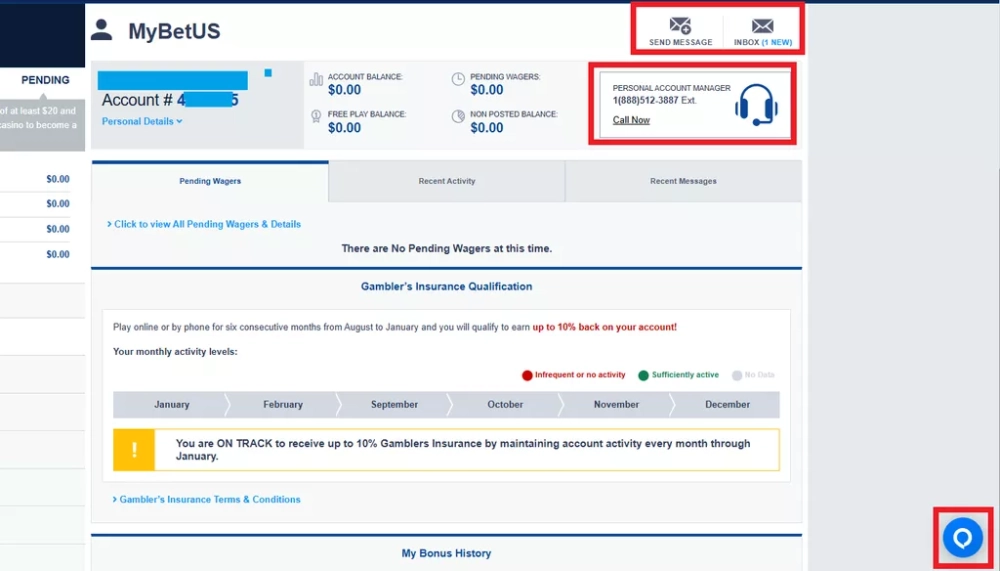This screenshot has width=1000, height=571.
Task: Select the December month segment
Action: coord(727,404)
